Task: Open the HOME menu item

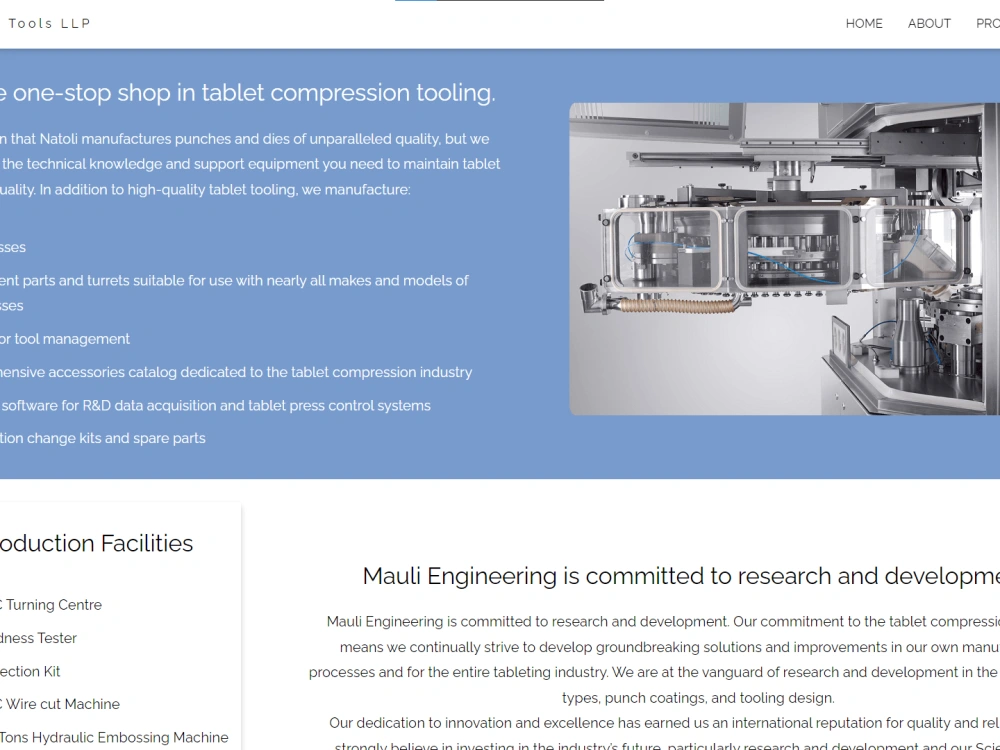Action: 864,24
